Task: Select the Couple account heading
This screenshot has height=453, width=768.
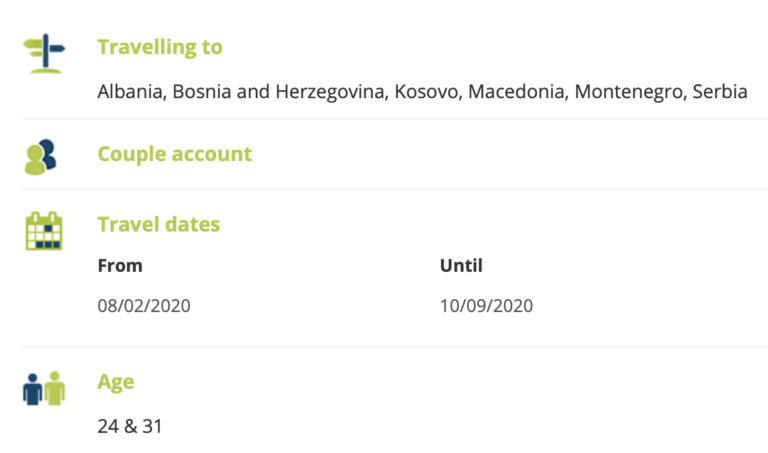Action: (174, 154)
